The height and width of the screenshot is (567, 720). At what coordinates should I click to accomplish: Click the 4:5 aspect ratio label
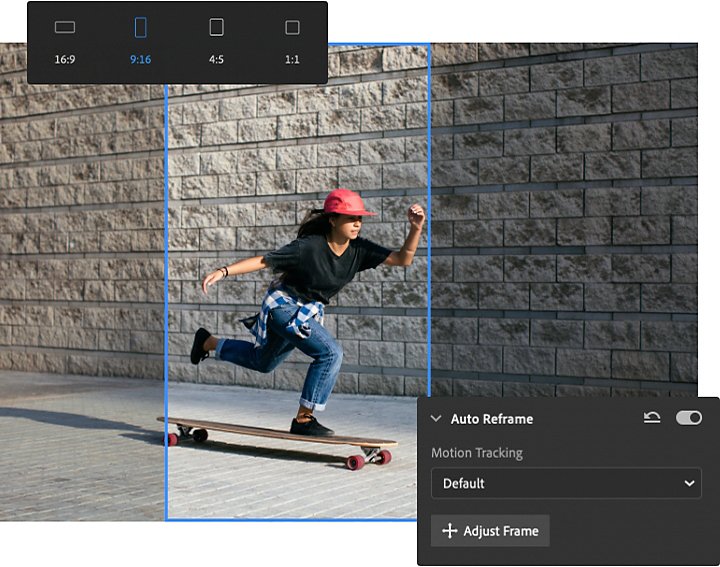(x=216, y=60)
